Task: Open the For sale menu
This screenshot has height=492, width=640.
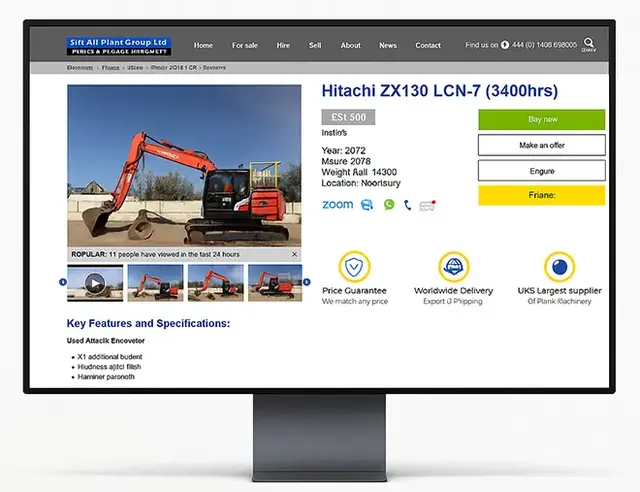Action: (245, 45)
